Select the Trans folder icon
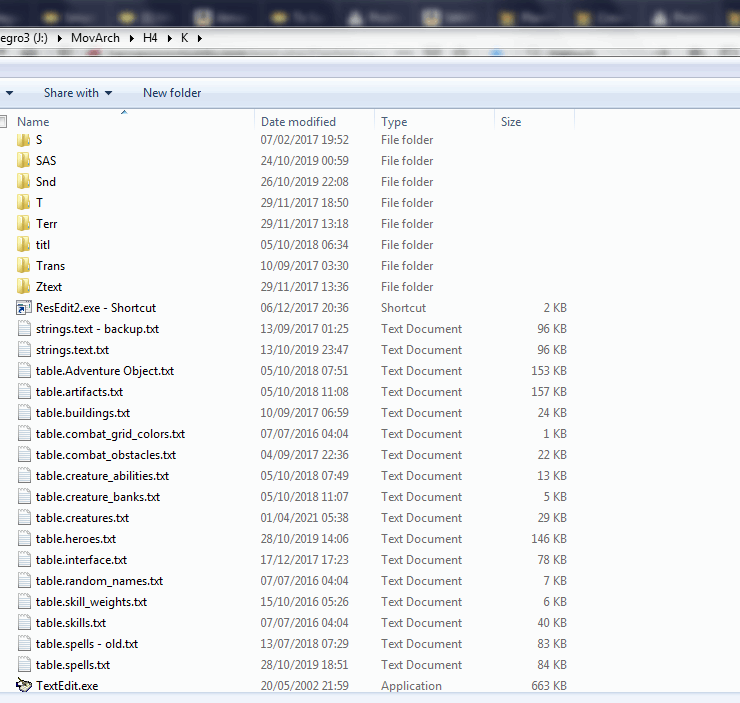Screen dimensions: 740x703 tap(23, 266)
